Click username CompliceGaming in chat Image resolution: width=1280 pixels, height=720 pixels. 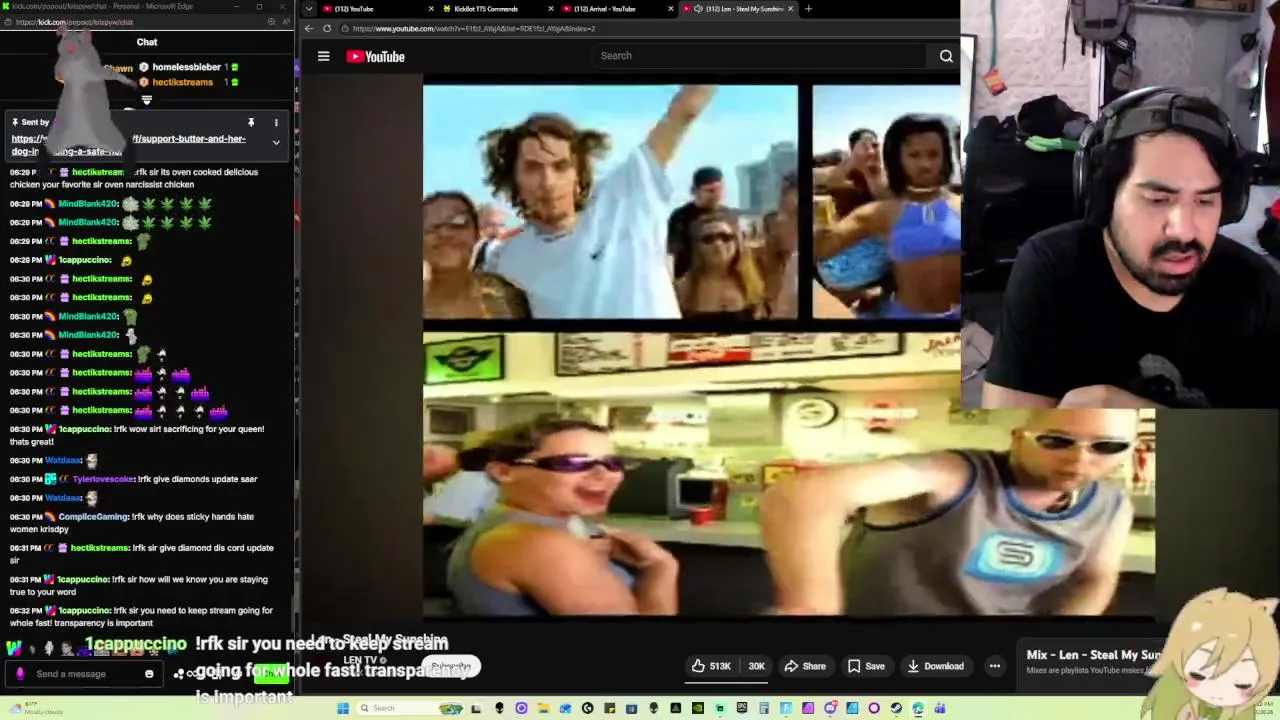tap(93, 517)
